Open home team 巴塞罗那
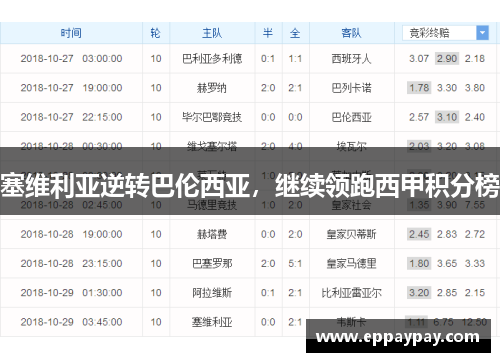Image resolution: width=500 pixels, height=362 pixels. point(212,264)
